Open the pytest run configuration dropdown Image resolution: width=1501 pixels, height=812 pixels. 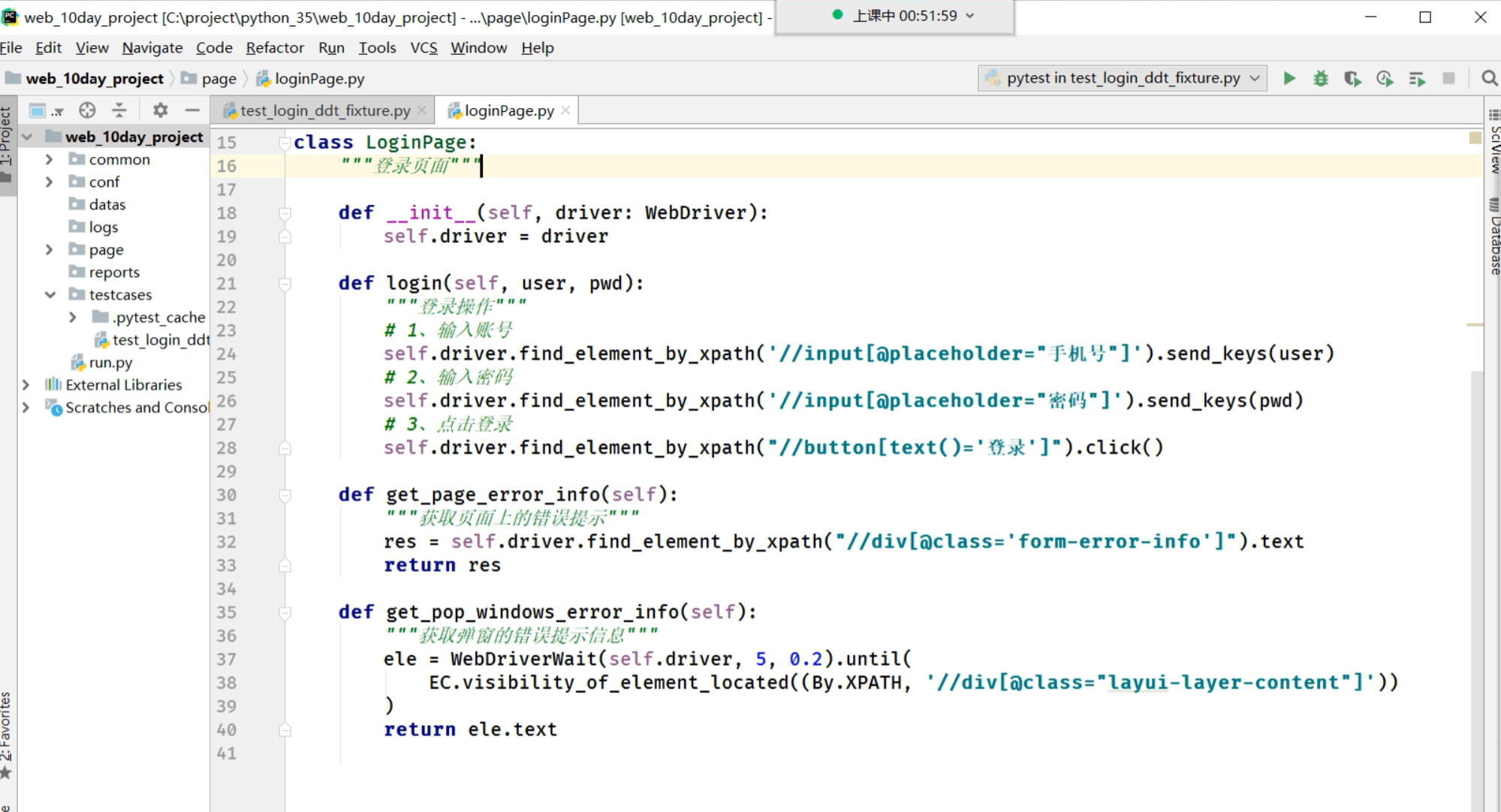(1123, 78)
